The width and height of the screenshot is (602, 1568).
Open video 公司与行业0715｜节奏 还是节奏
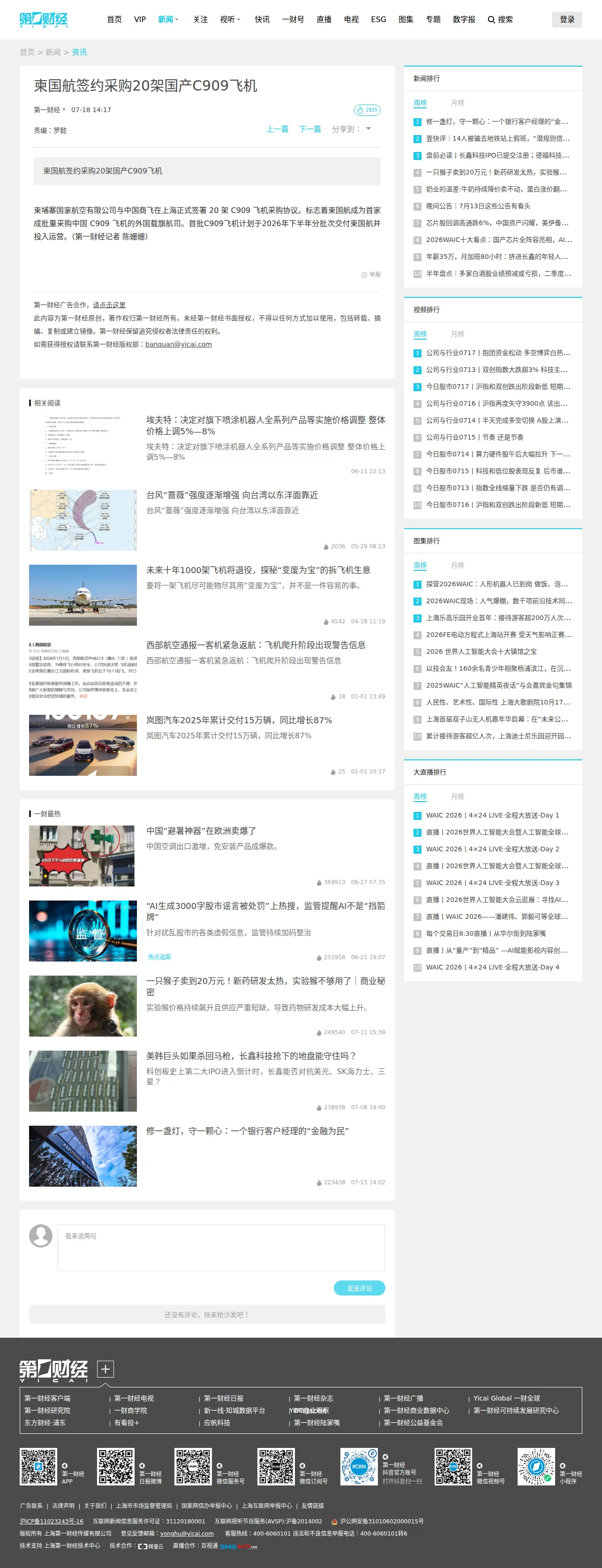tap(475, 438)
